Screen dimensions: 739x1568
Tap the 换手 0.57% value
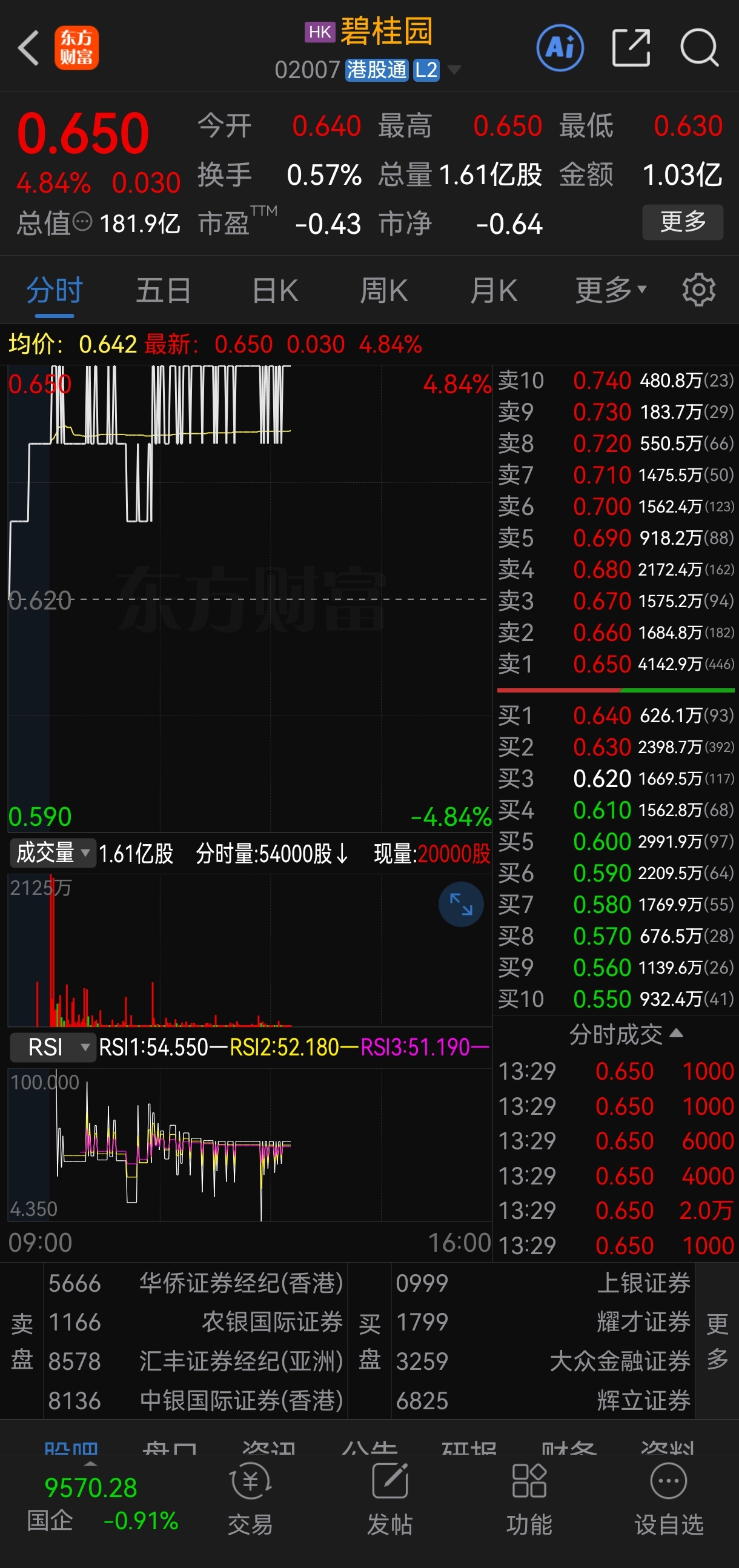(325, 175)
